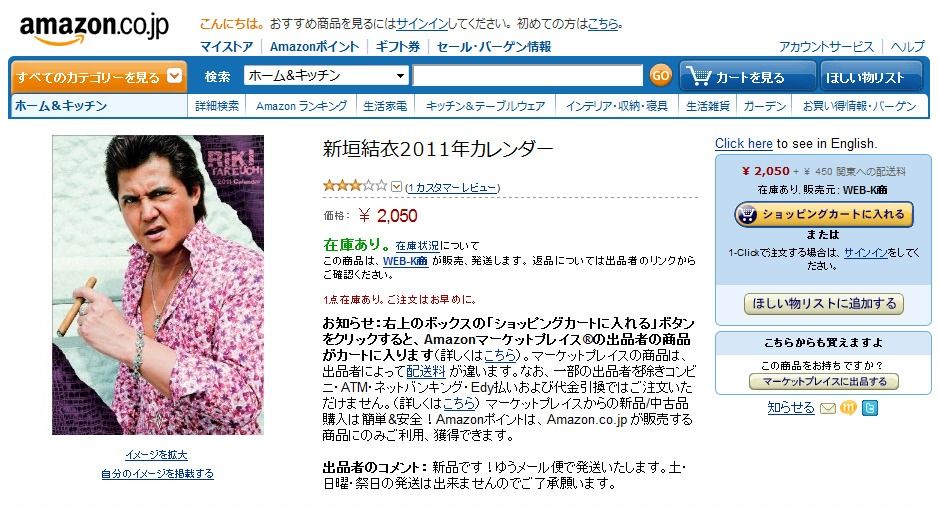Viewport: 938px width, 507px height.
Task: Open the Amazon ランキング tab
Action: (x=301, y=106)
